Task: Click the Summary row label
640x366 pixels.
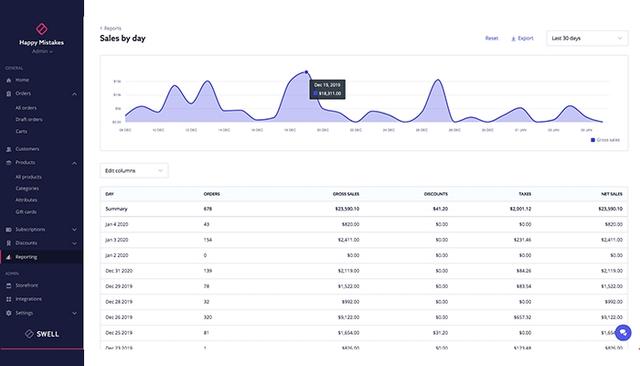Action: point(116,209)
